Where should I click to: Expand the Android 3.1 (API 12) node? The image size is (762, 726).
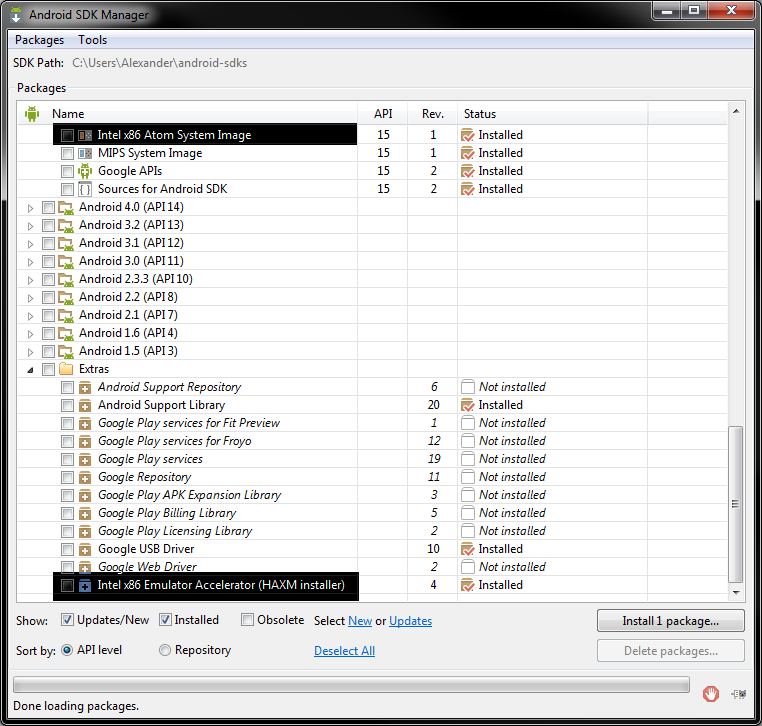click(x=30, y=244)
